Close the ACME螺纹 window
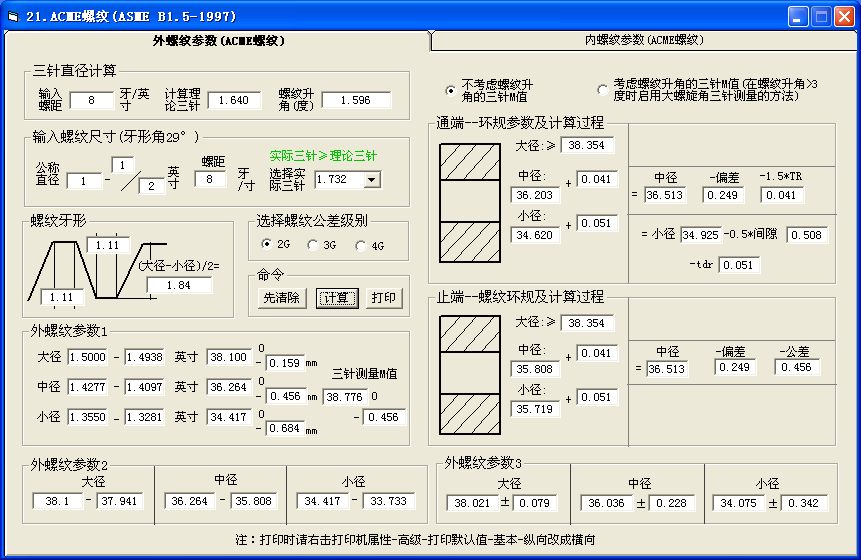 pyautogui.click(x=844, y=16)
